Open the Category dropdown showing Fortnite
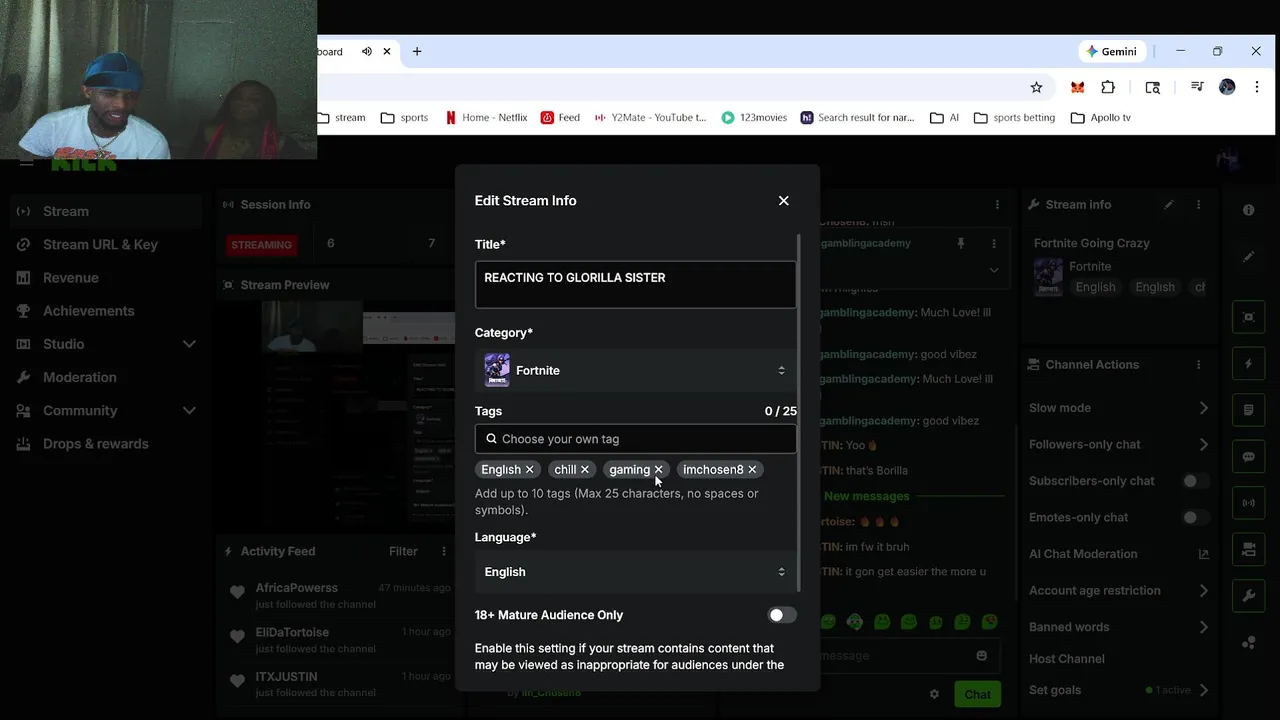Image resolution: width=1280 pixels, height=720 pixels. point(636,371)
